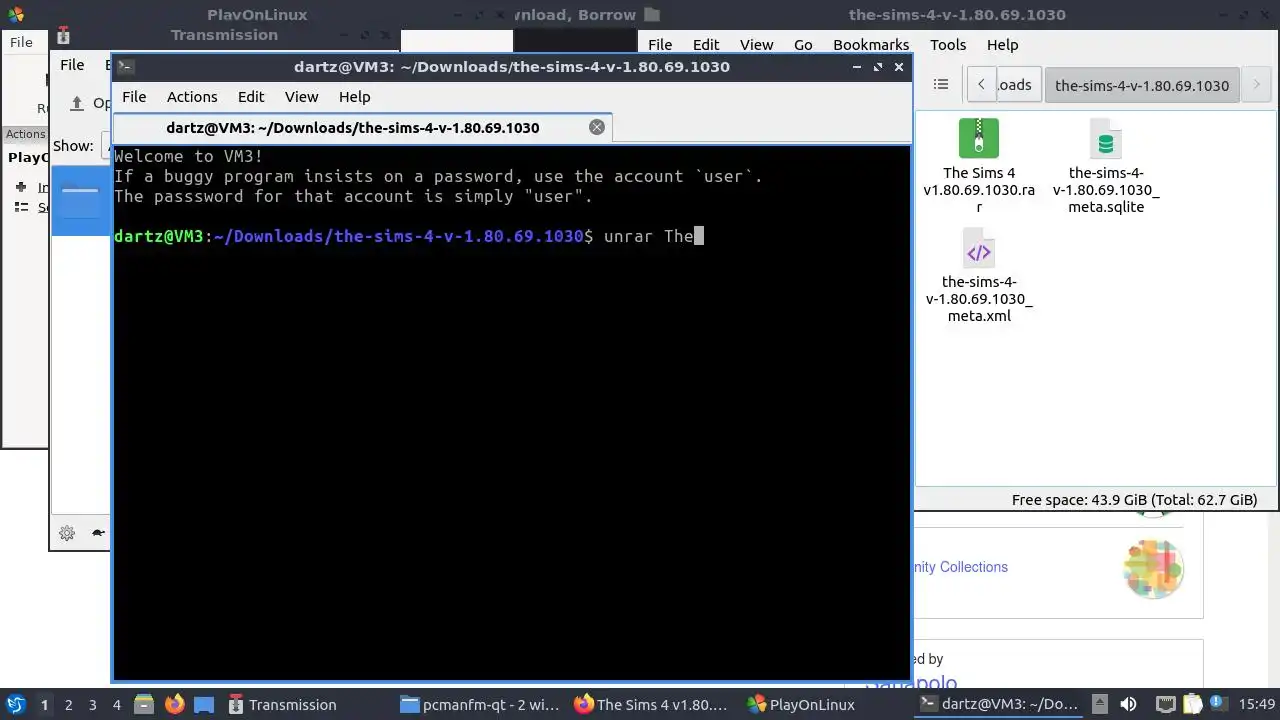Screen dimensions: 1280x720
Task: Switch to workspace 3
Action: 92,705
